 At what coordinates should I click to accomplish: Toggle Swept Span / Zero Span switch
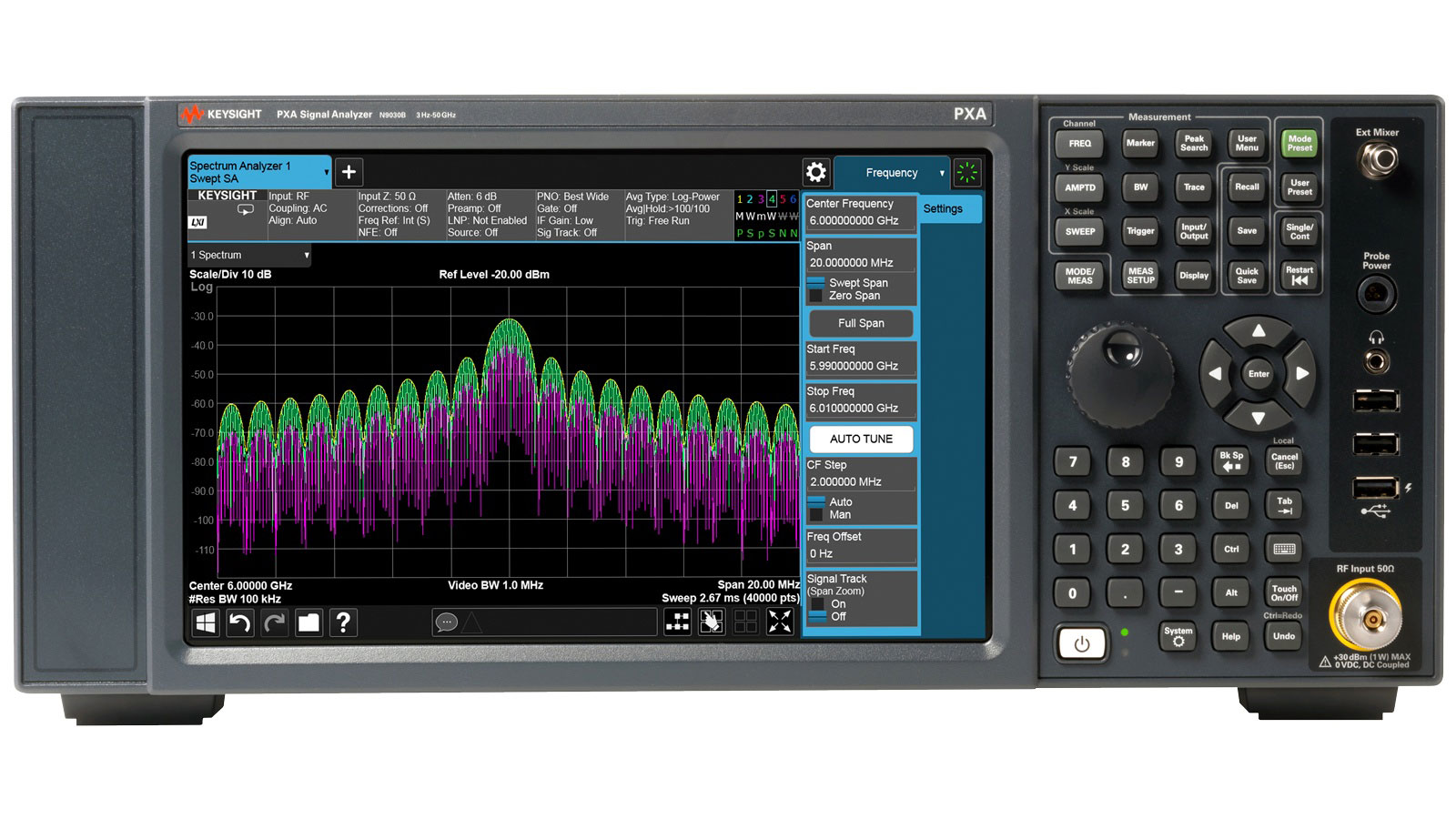(x=816, y=289)
